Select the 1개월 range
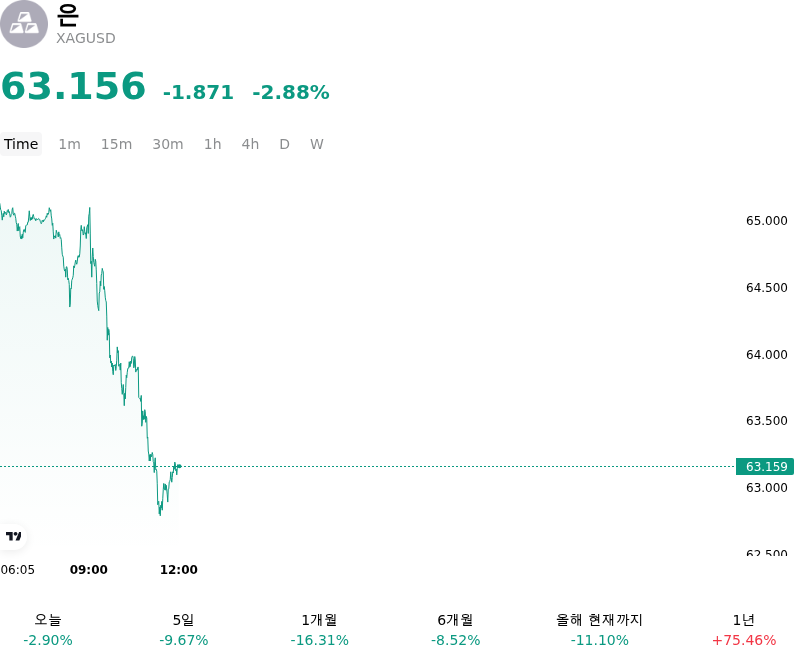Viewport: 800px width, 660px height. [319, 629]
